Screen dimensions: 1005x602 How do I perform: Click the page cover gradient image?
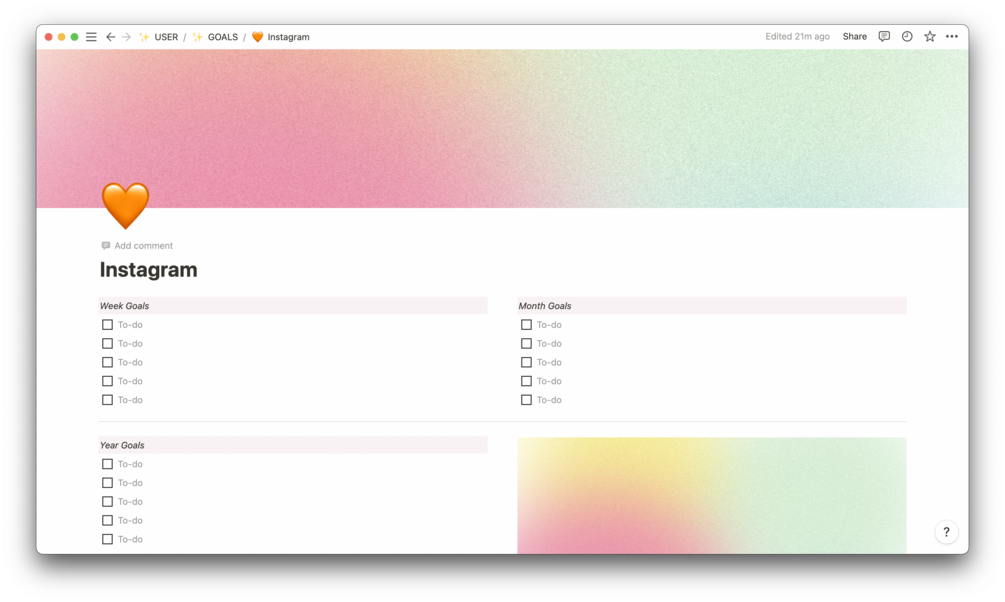(x=502, y=128)
